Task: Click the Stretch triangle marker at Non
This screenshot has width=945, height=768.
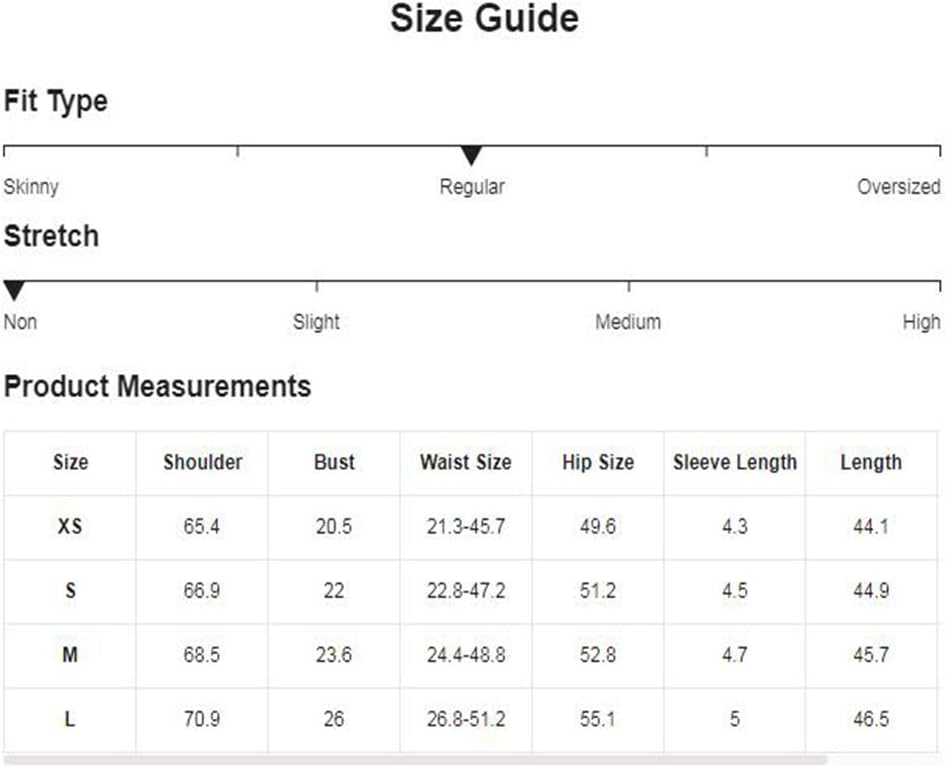Action: pos(14,290)
